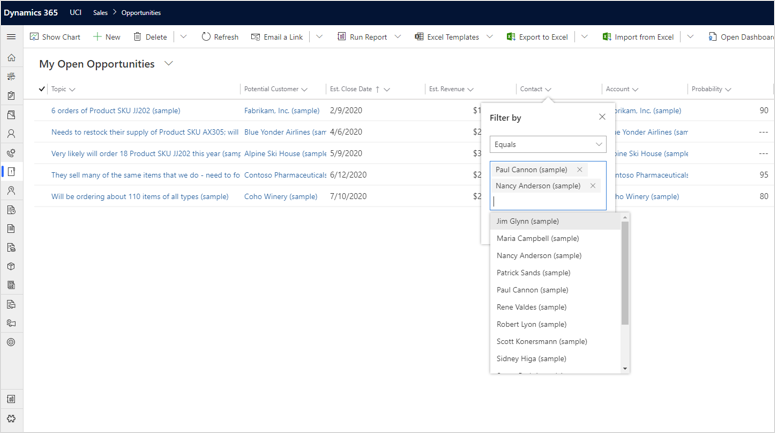
Task: Select Paul Cannon (sample) from dropdown list
Action: coord(556,290)
